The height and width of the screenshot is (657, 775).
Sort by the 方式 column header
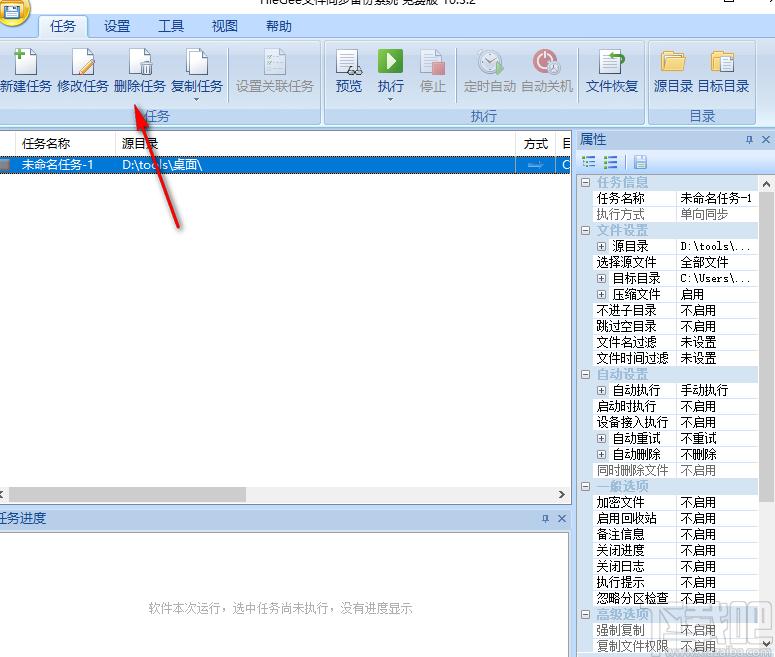coord(536,144)
